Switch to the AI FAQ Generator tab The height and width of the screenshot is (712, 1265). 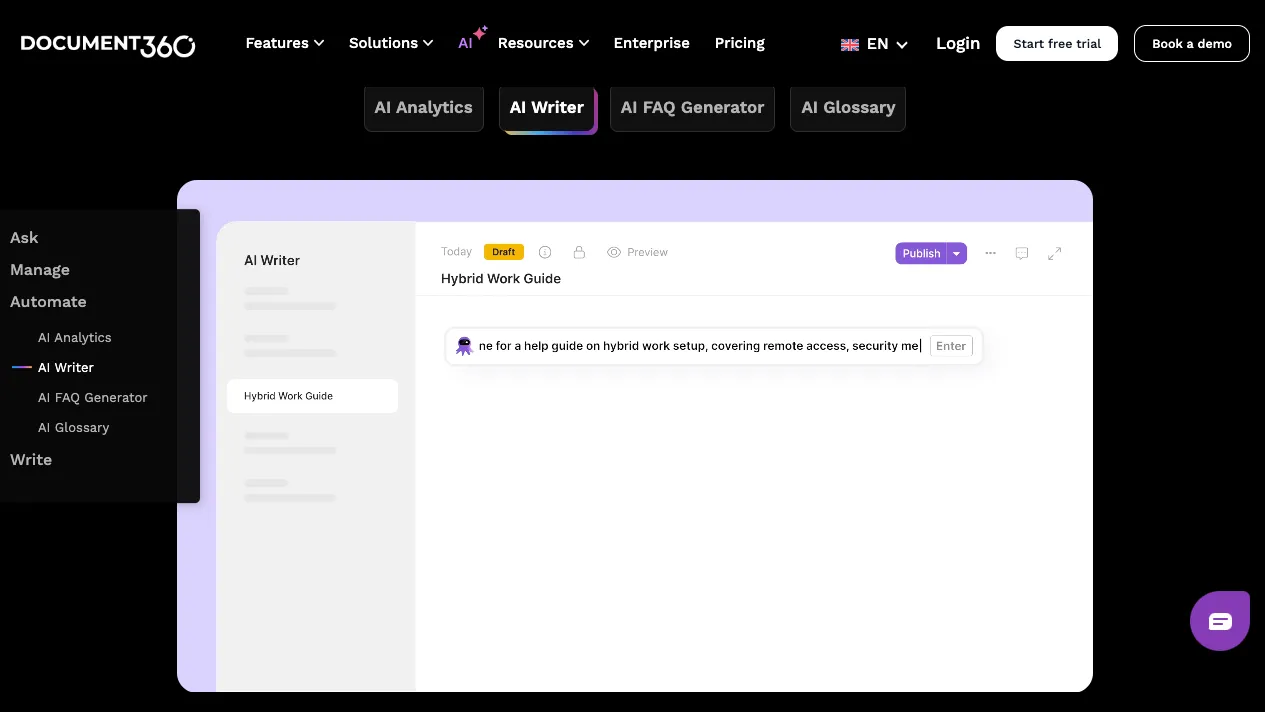(692, 108)
